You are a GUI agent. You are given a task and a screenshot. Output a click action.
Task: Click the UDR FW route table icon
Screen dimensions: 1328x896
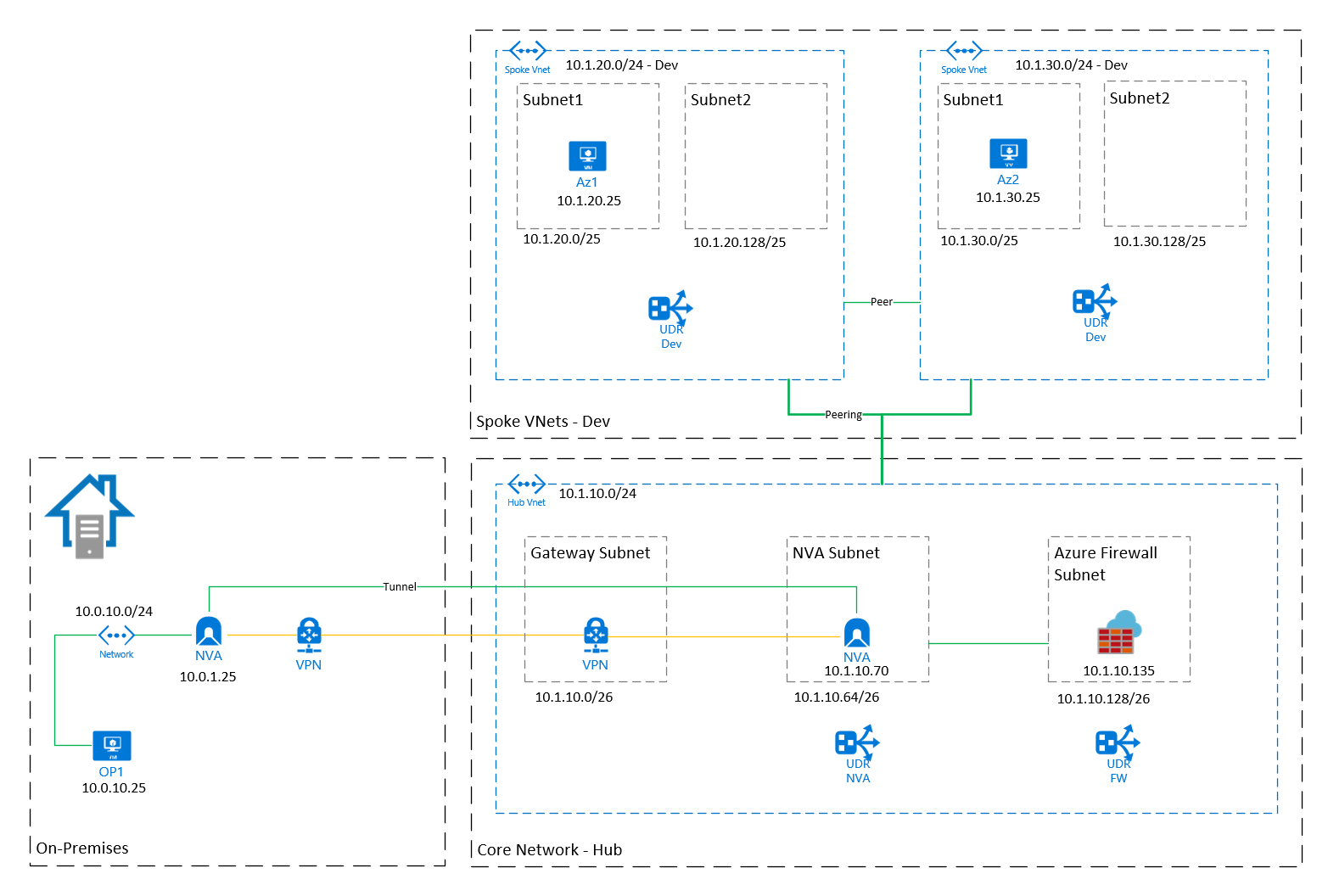(x=1118, y=742)
